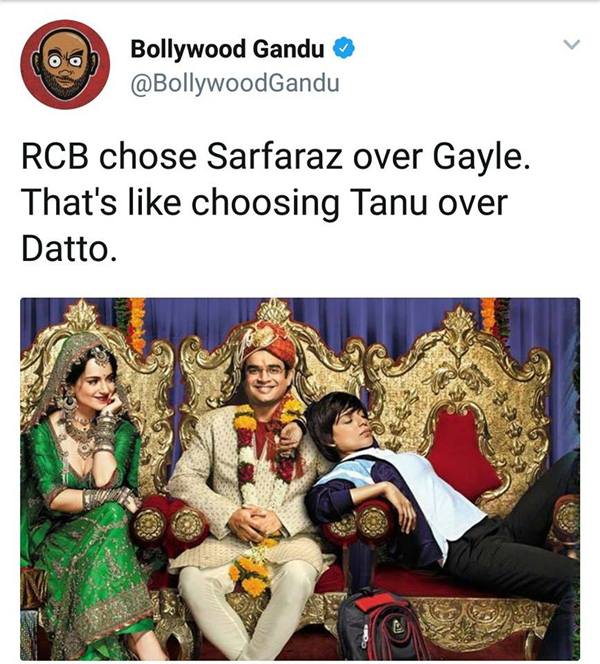Open the Bollywood Gandu profile avatar
The width and height of the screenshot is (600, 664).
point(65,64)
